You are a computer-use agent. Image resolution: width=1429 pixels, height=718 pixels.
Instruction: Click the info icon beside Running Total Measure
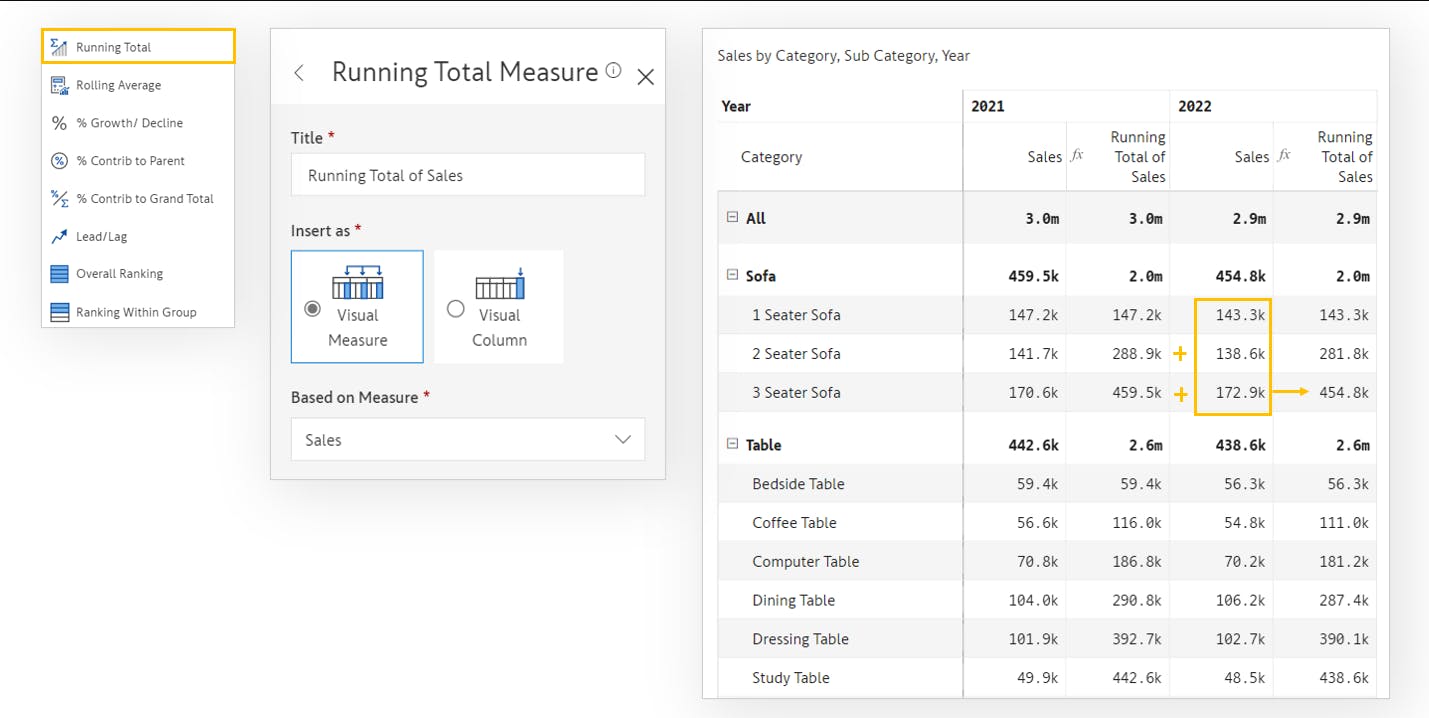click(613, 71)
